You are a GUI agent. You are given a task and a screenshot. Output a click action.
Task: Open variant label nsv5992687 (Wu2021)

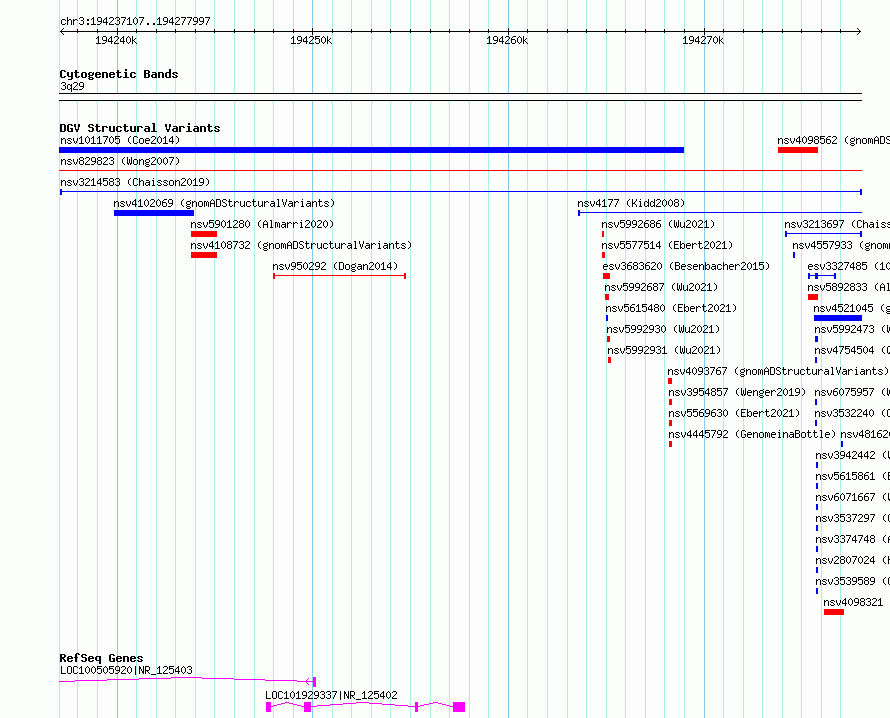coord(661,287)
